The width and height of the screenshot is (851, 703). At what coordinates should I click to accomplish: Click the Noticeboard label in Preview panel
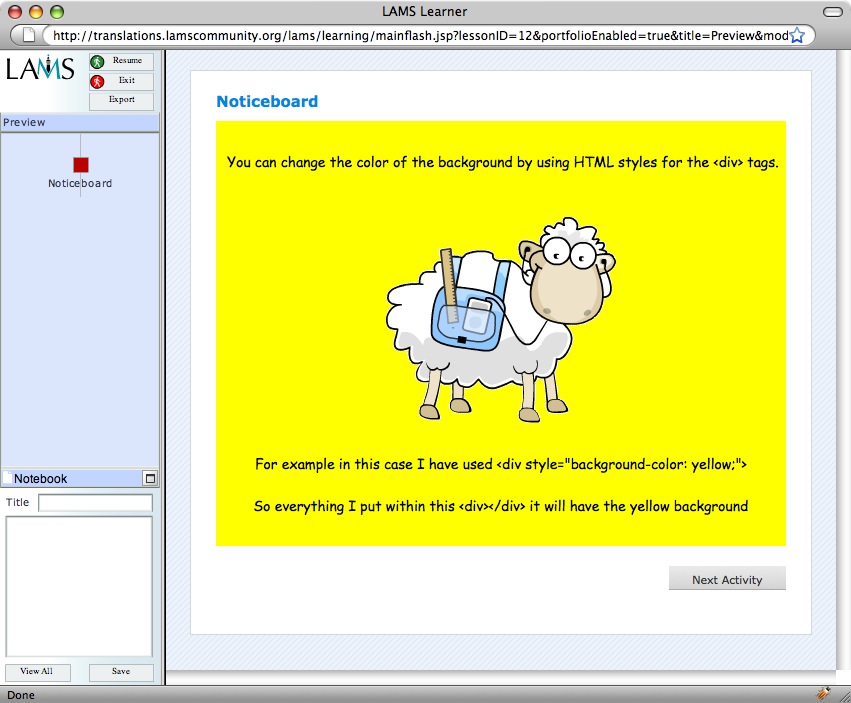coord(80,184)
